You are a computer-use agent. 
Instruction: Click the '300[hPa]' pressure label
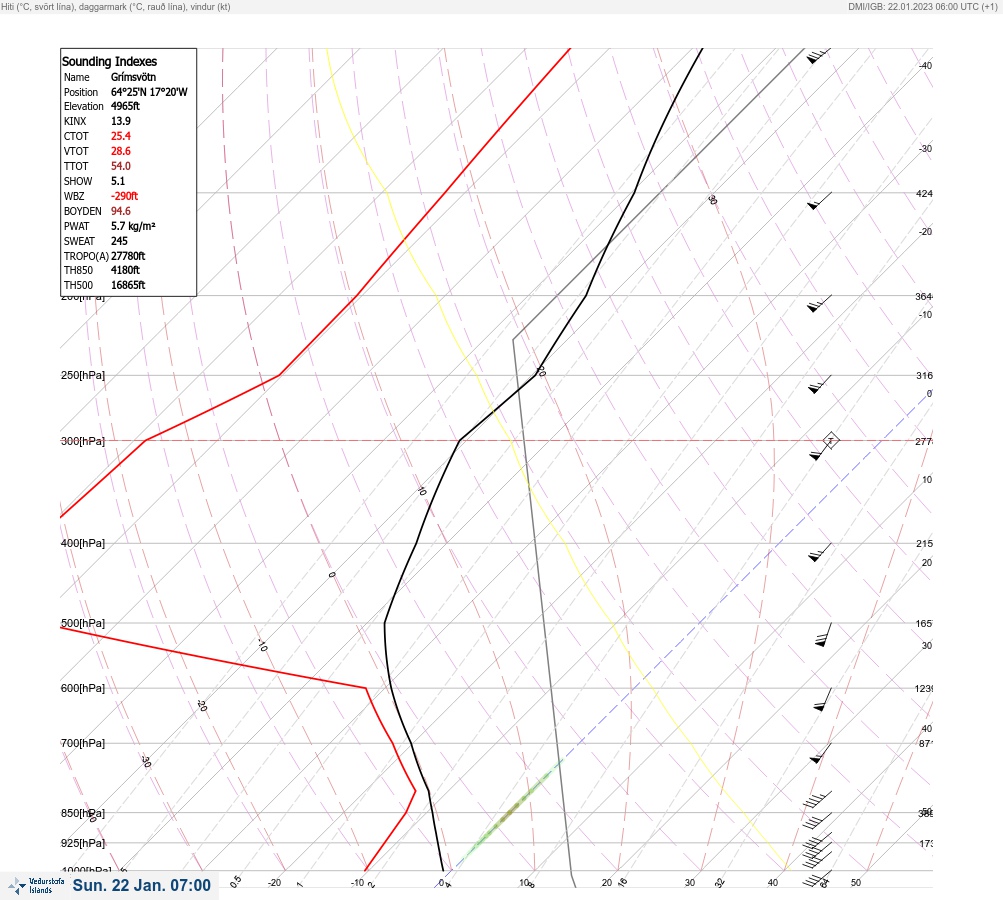click(x=83, y=441)
